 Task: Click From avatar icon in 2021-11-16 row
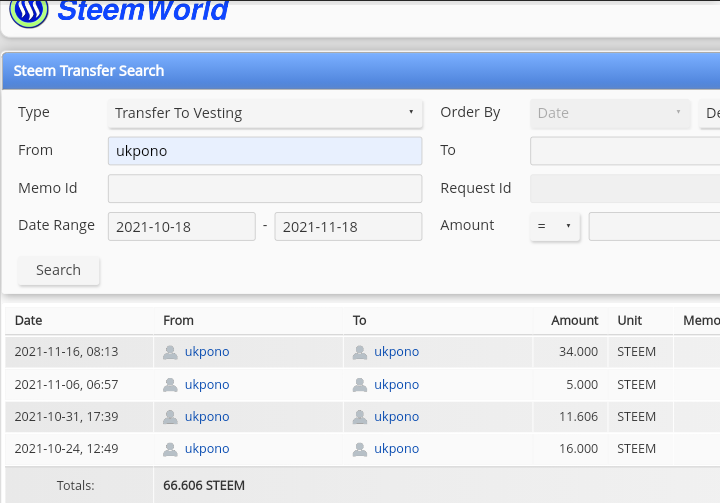(x=170, y=352)
